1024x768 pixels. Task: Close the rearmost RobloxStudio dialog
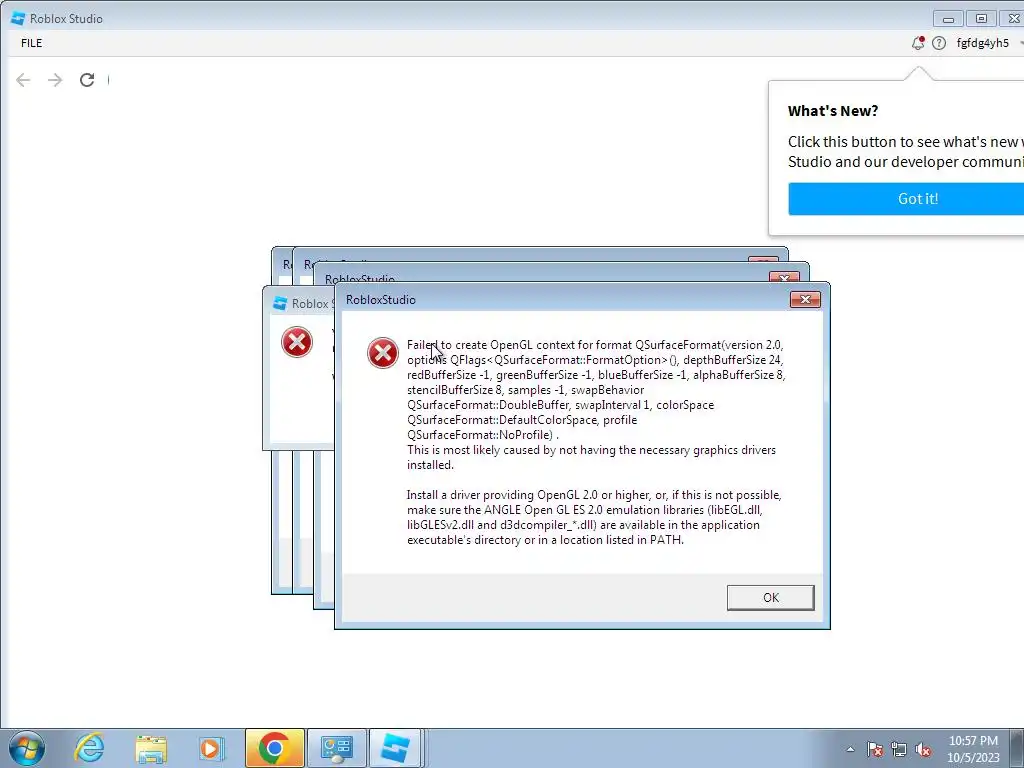point(763,259)
